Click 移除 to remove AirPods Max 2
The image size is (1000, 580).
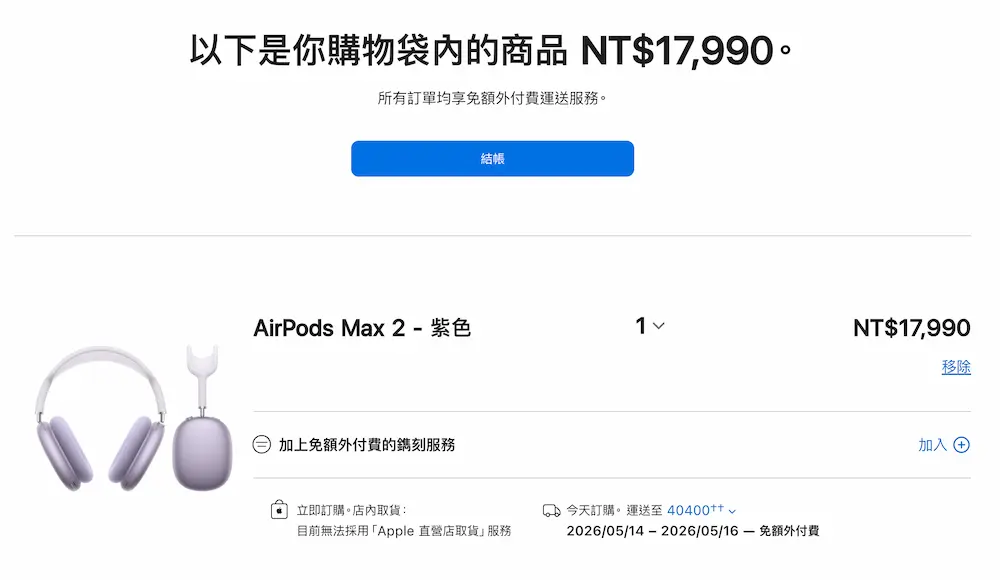(x=958, y=368)
